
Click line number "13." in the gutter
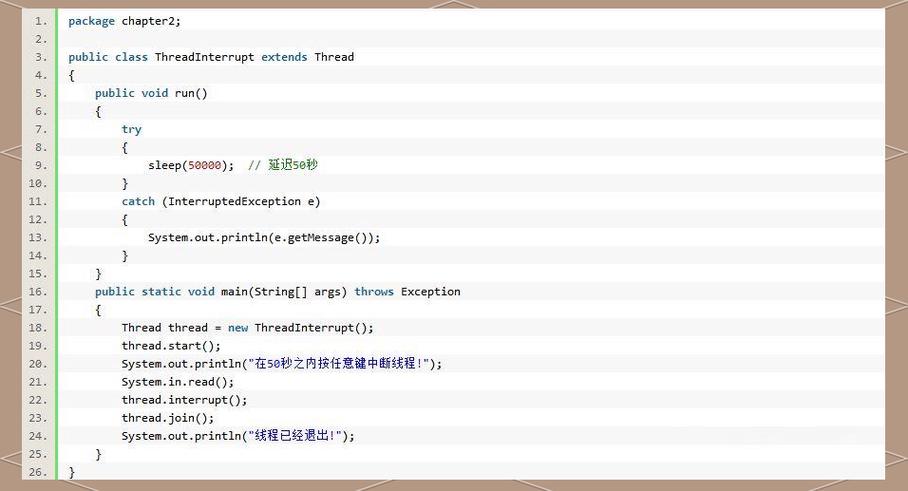[38, 238]
